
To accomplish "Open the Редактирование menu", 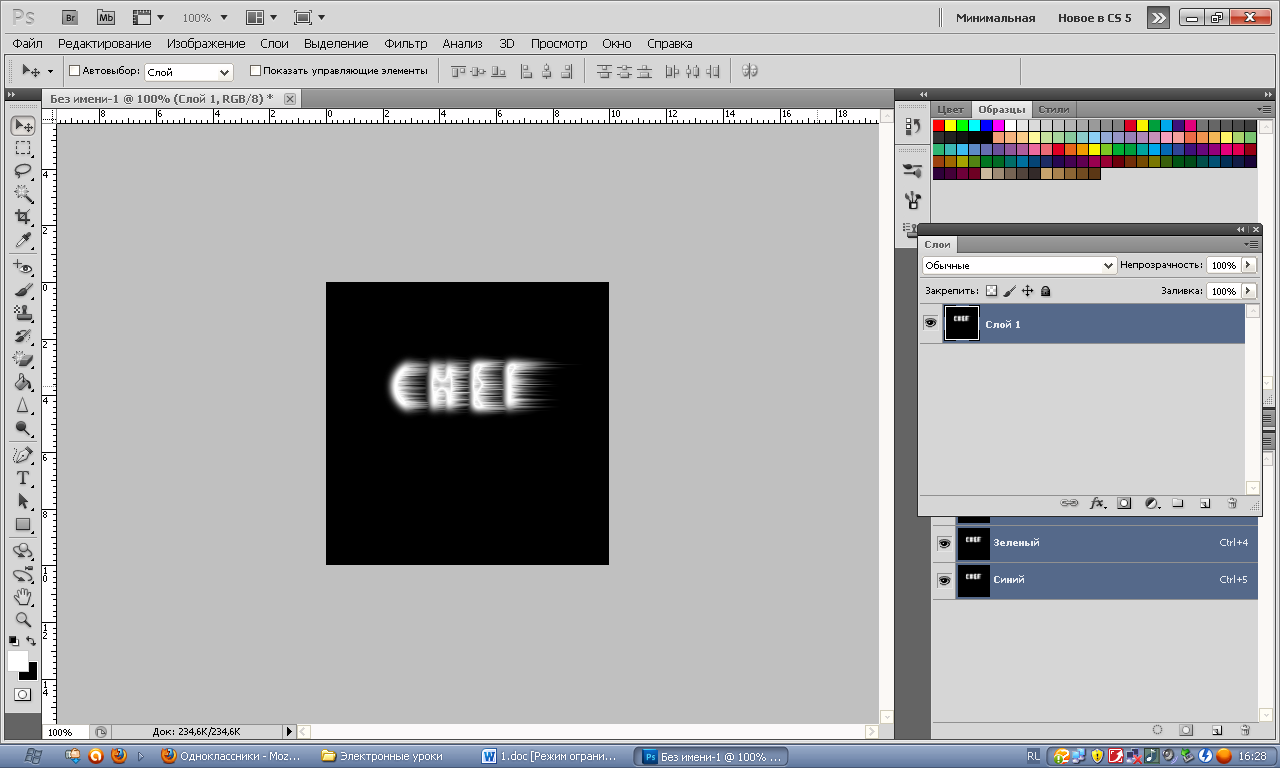I will pyautogui.click(x=105, y=44).
